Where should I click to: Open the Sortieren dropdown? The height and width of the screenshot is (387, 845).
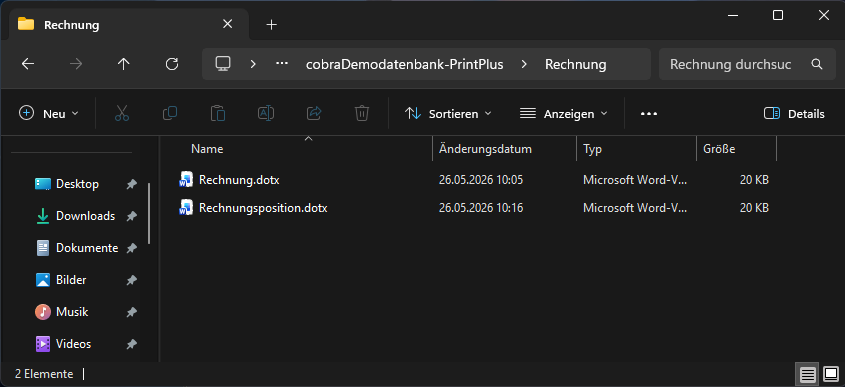point(448,114)
